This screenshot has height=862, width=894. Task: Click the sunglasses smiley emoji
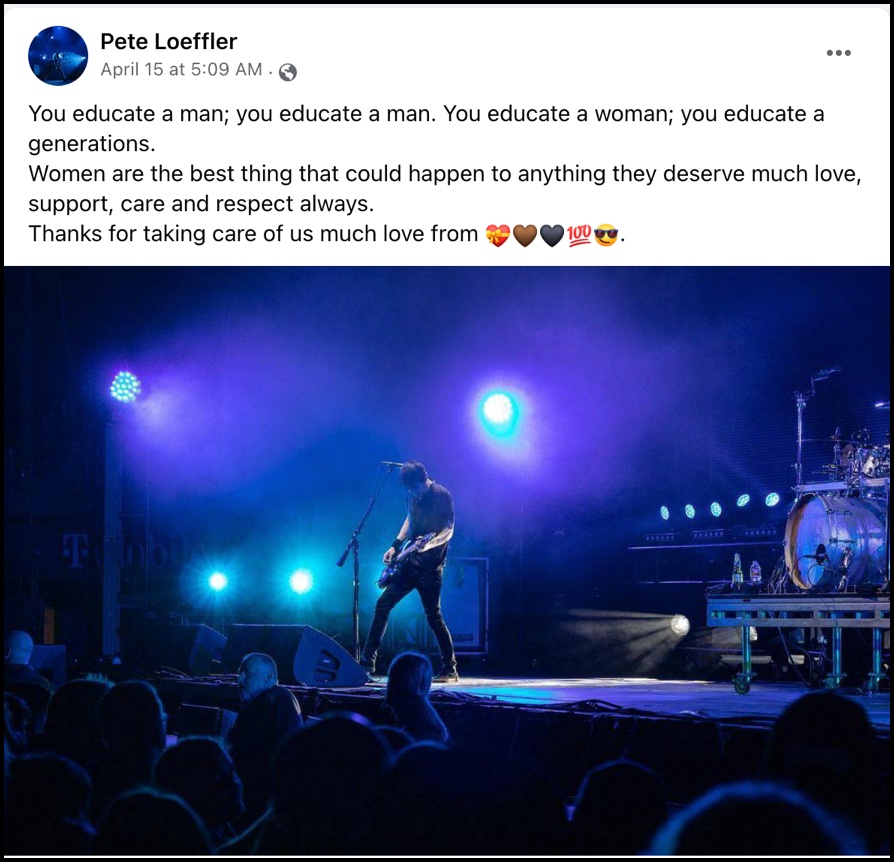pos(606,235)
